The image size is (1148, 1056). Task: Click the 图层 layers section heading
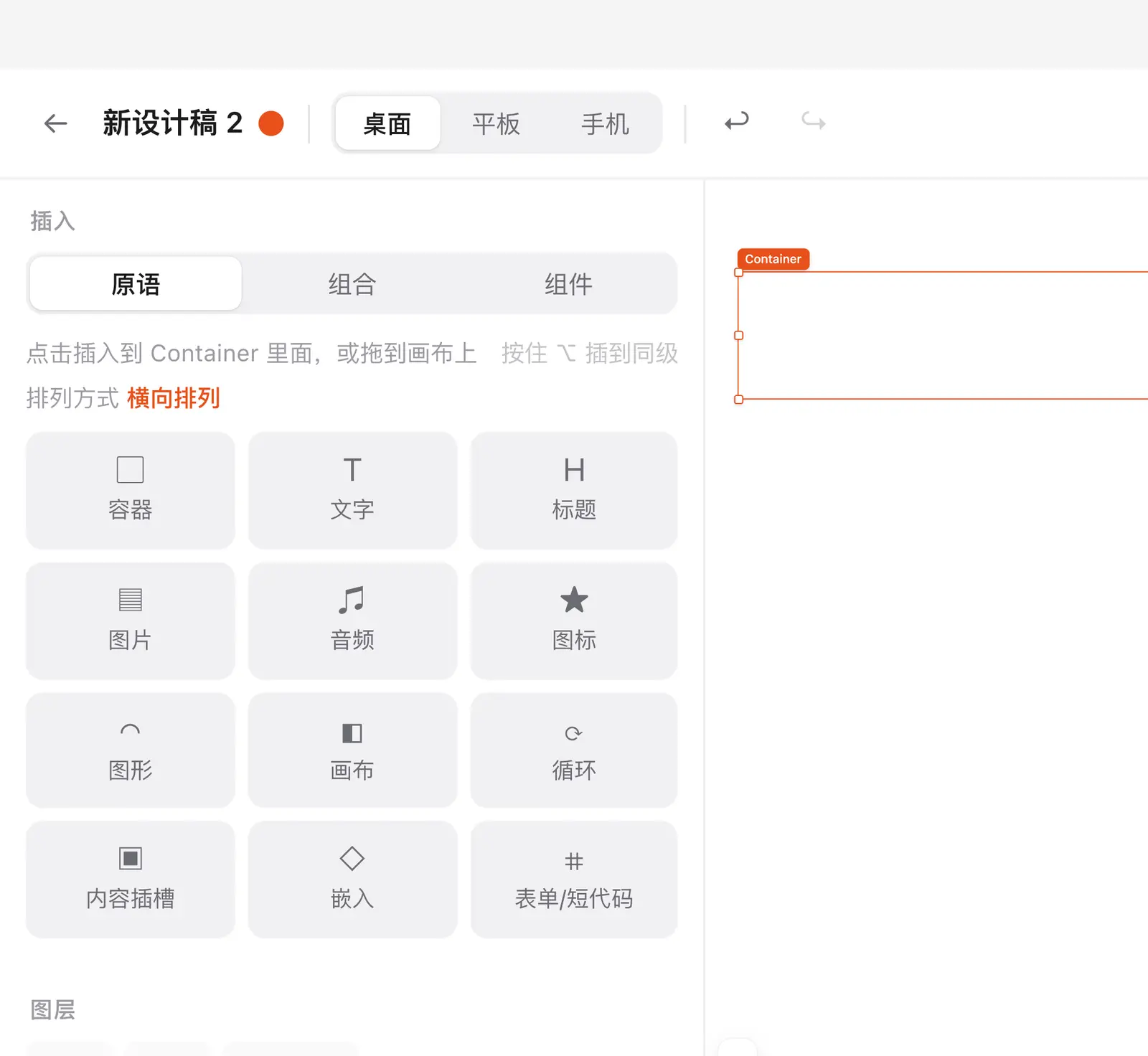pyautogui.click(x=52, y=1009)
